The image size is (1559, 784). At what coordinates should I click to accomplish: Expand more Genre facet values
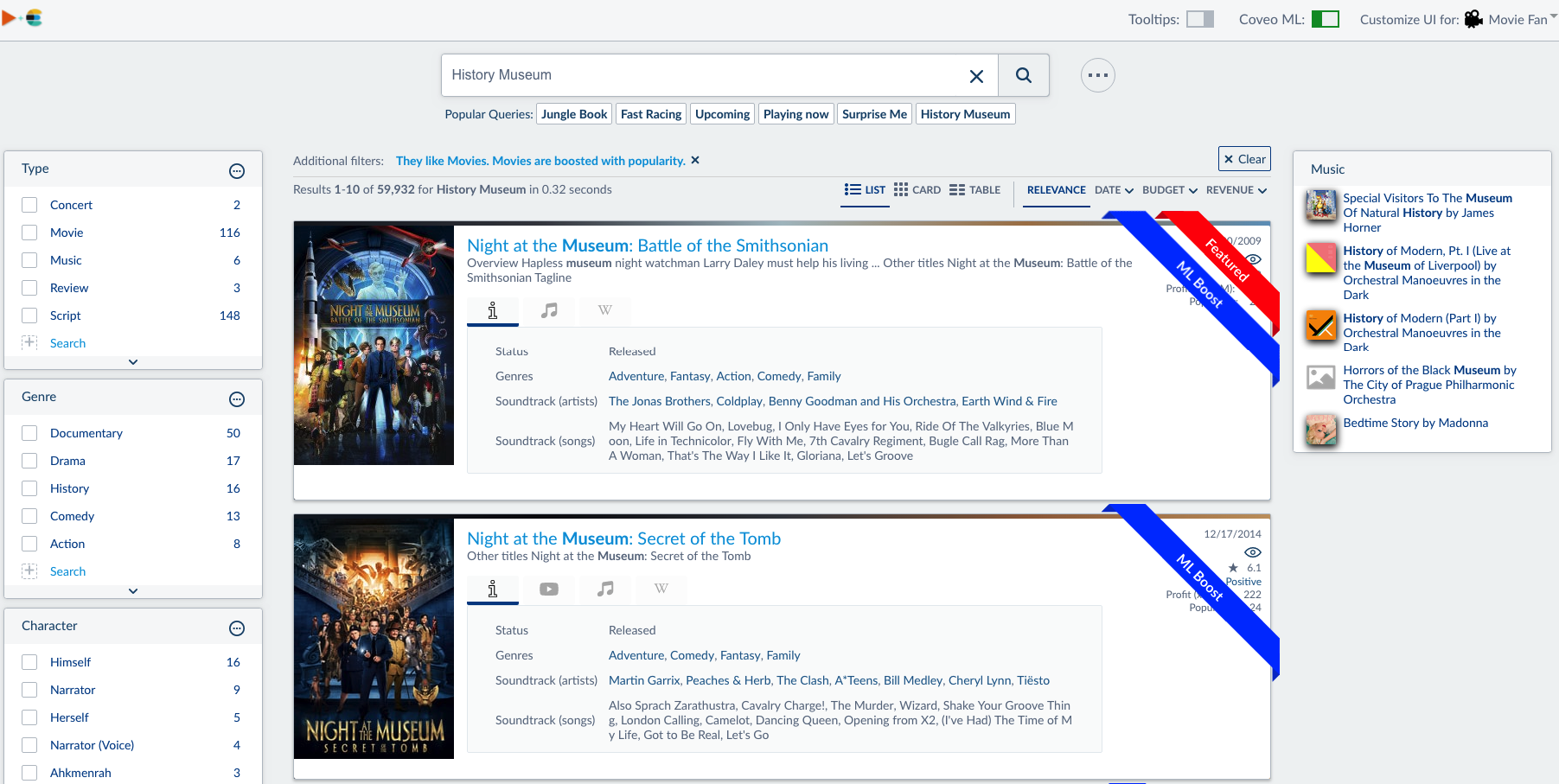point(133,591)
